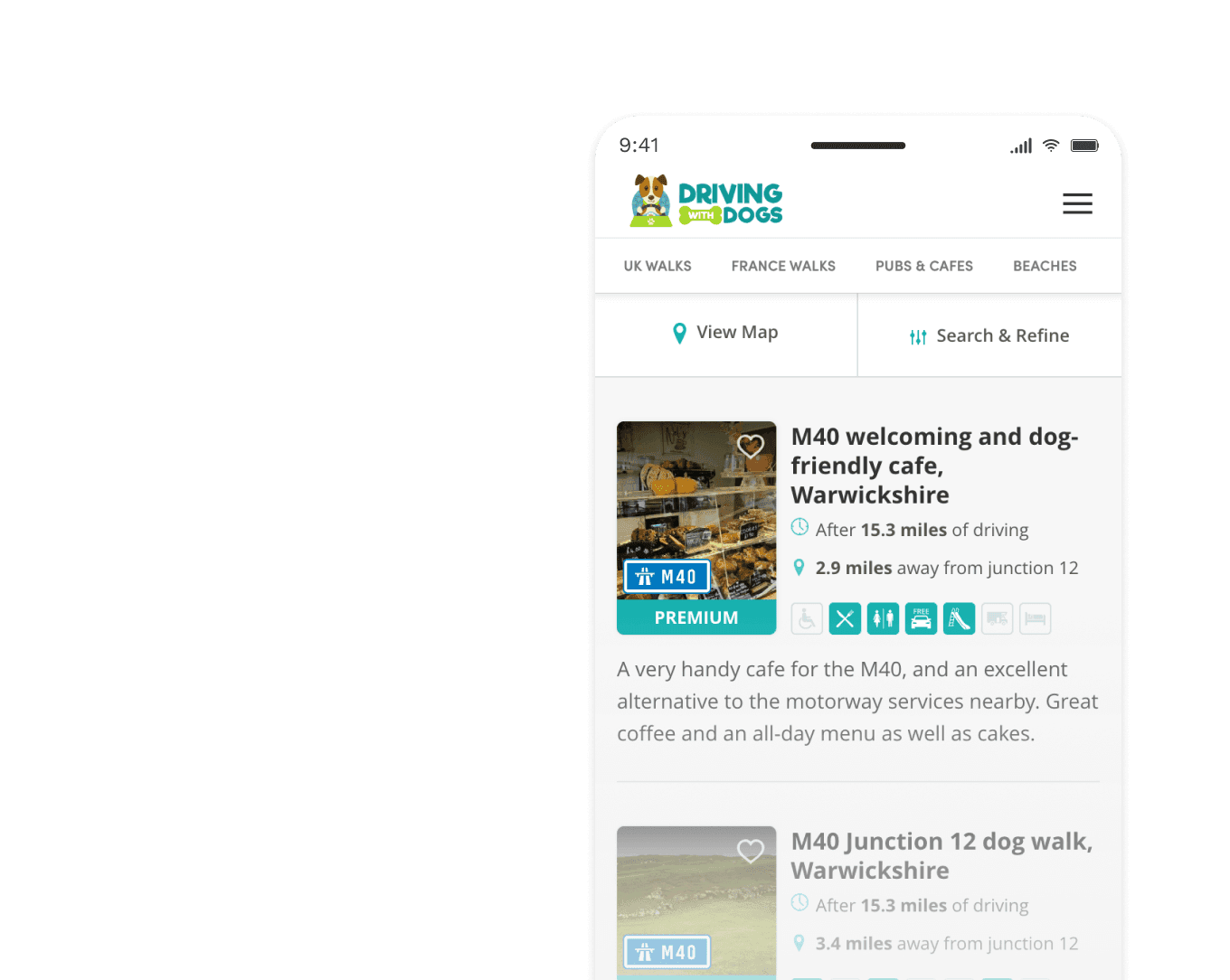Select the bed accommodation facility icon
The image size is (1230, 980).
(x=1035, y=619)
